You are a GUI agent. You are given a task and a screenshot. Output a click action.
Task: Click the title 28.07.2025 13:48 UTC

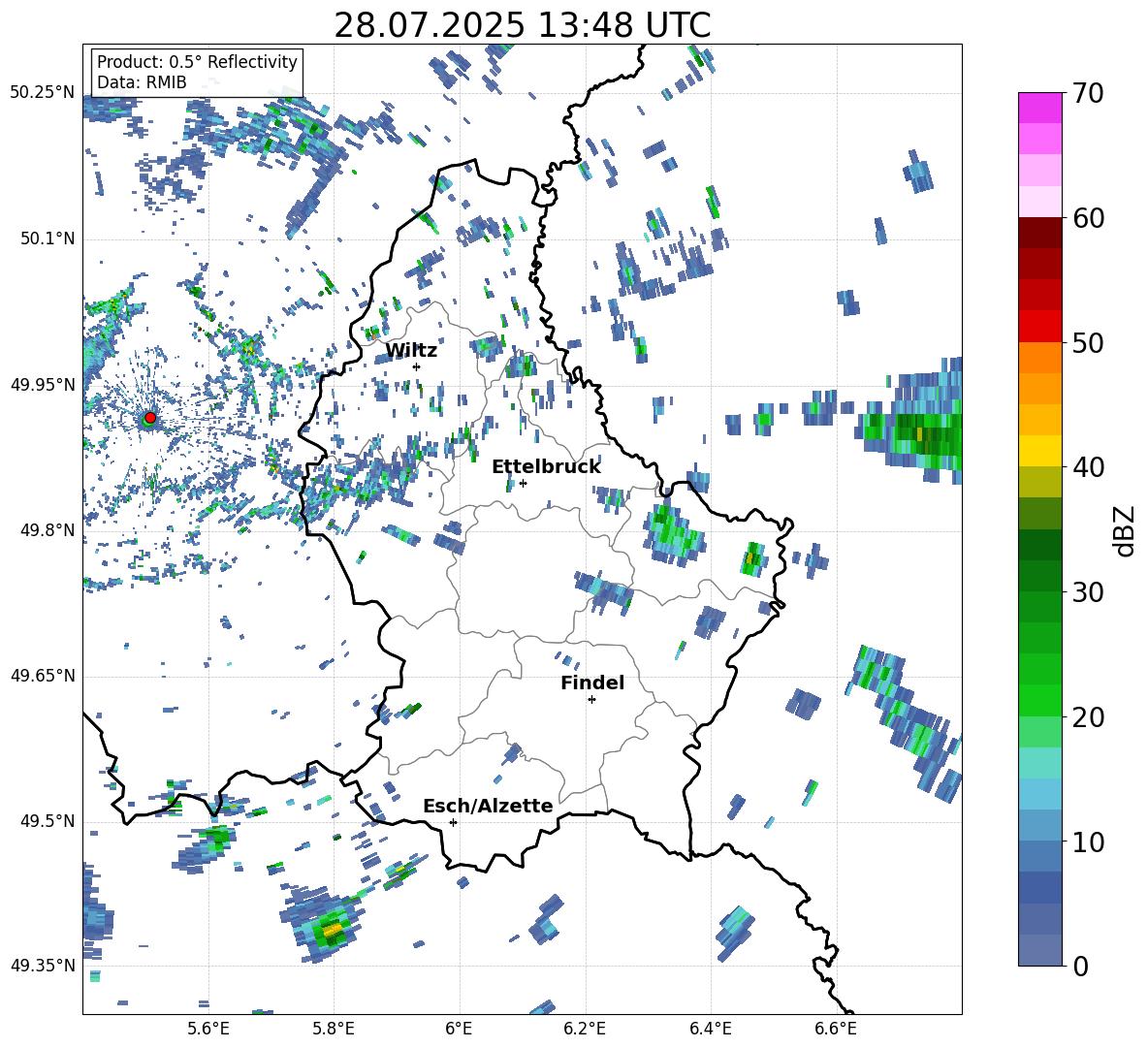point(523,25)
